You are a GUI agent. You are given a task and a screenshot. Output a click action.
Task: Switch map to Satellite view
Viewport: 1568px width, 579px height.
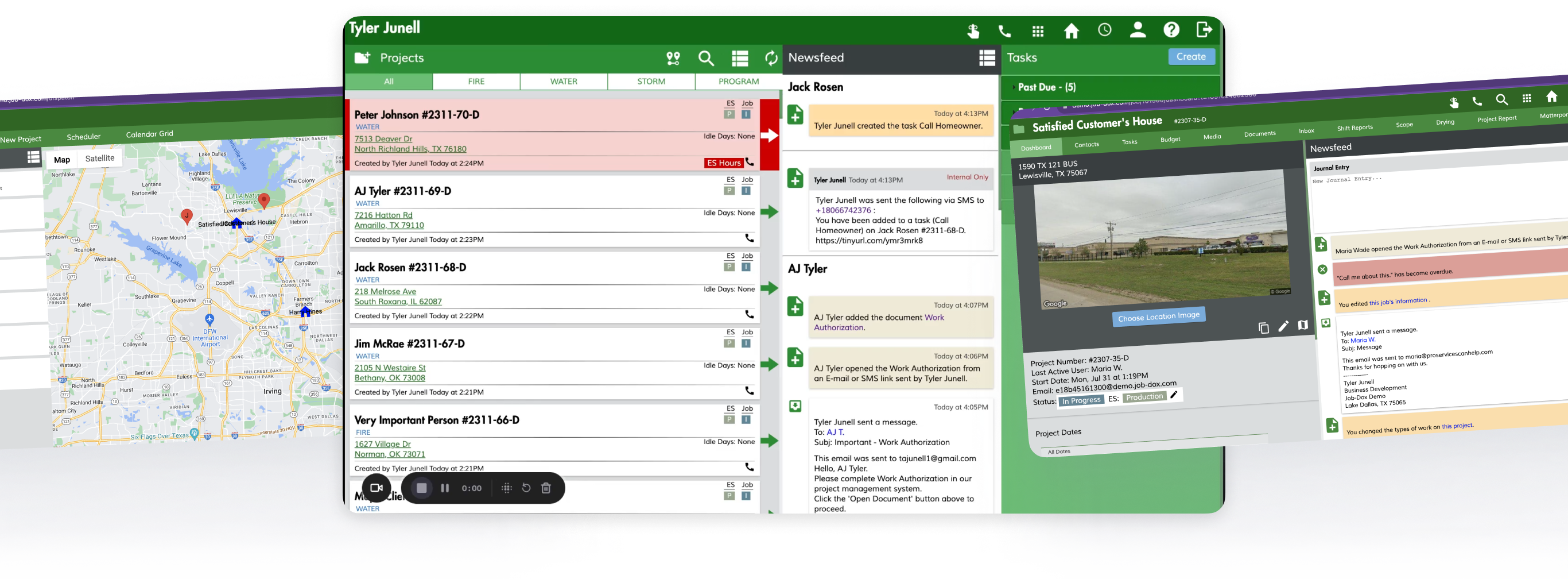click(100, 159)
